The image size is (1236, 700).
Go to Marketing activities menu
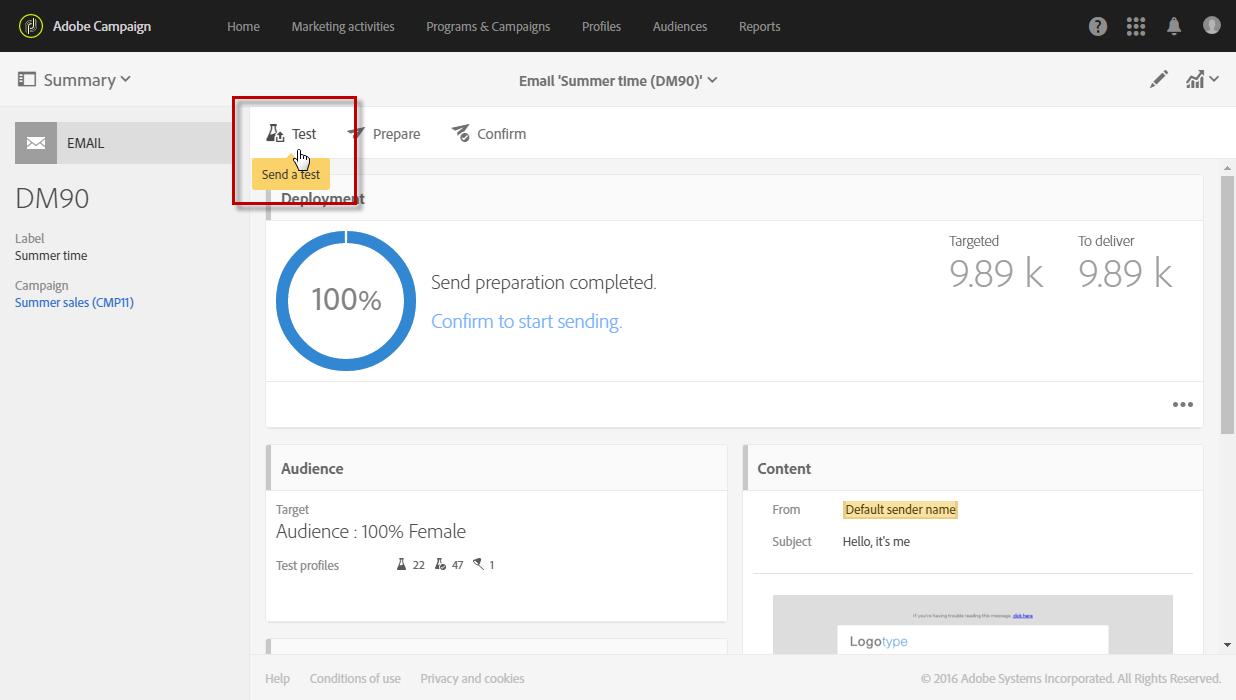point(343,27)
